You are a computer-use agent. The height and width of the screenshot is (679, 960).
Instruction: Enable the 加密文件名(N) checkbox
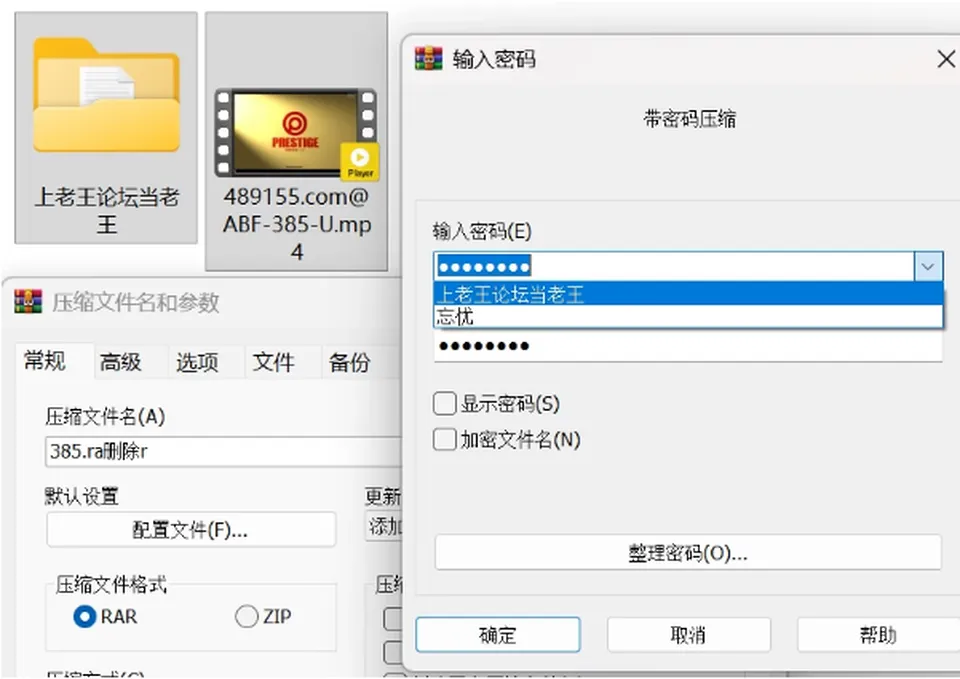[x=444, y=440]
